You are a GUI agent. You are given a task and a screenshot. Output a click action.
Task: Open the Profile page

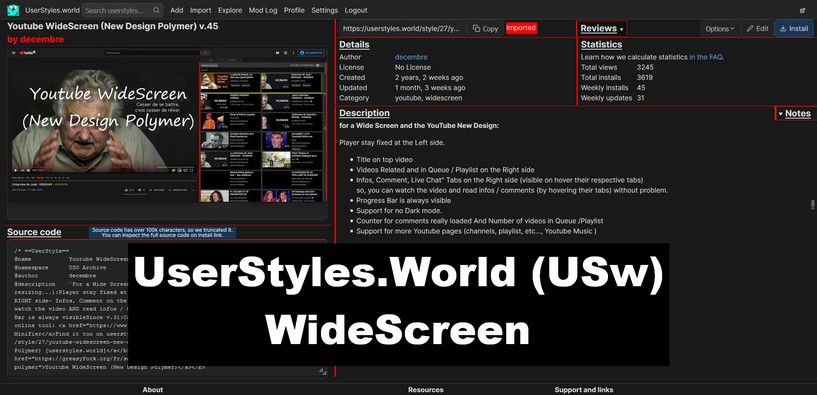coord(294,10)
